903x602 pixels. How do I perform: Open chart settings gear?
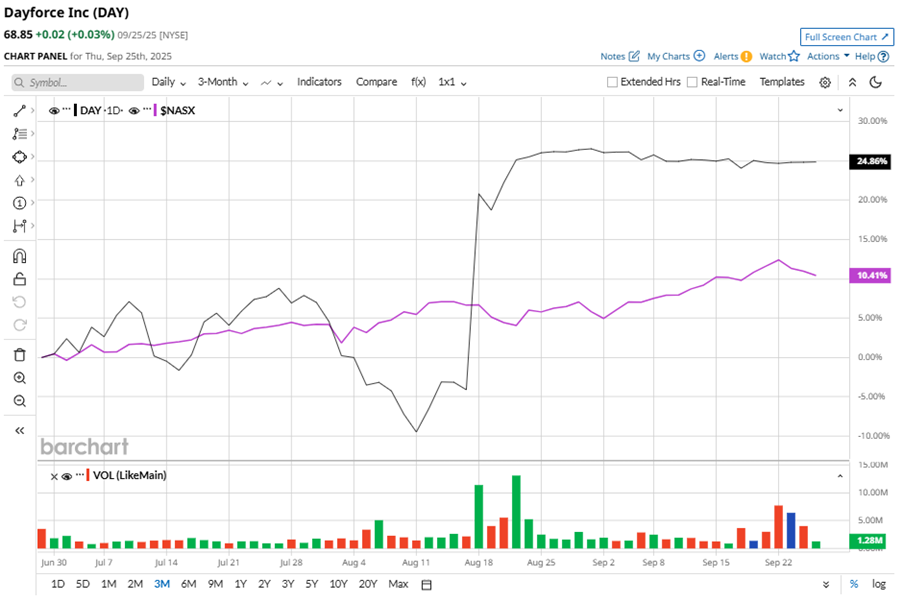coord(825,82)
